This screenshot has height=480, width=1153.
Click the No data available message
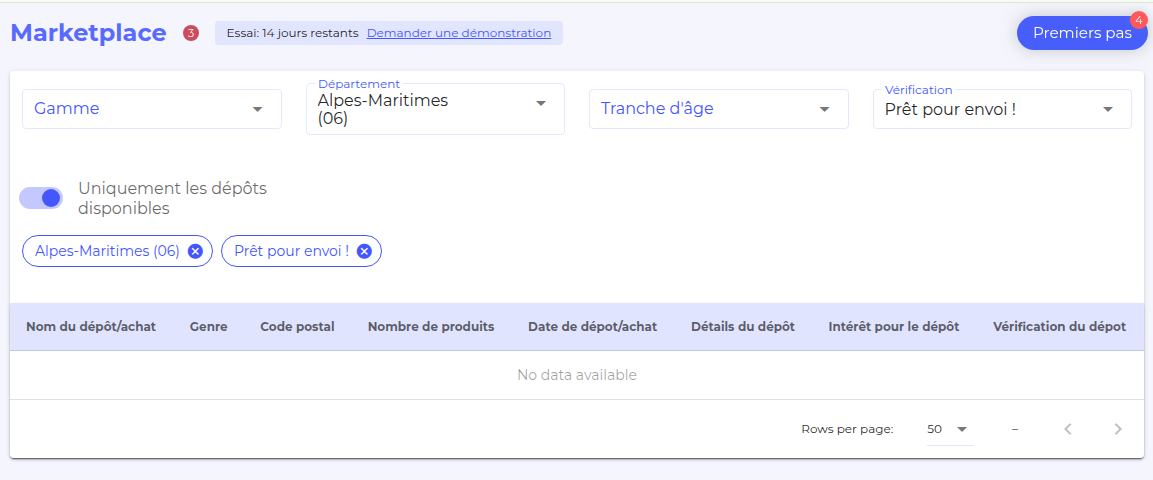[576, 375]
